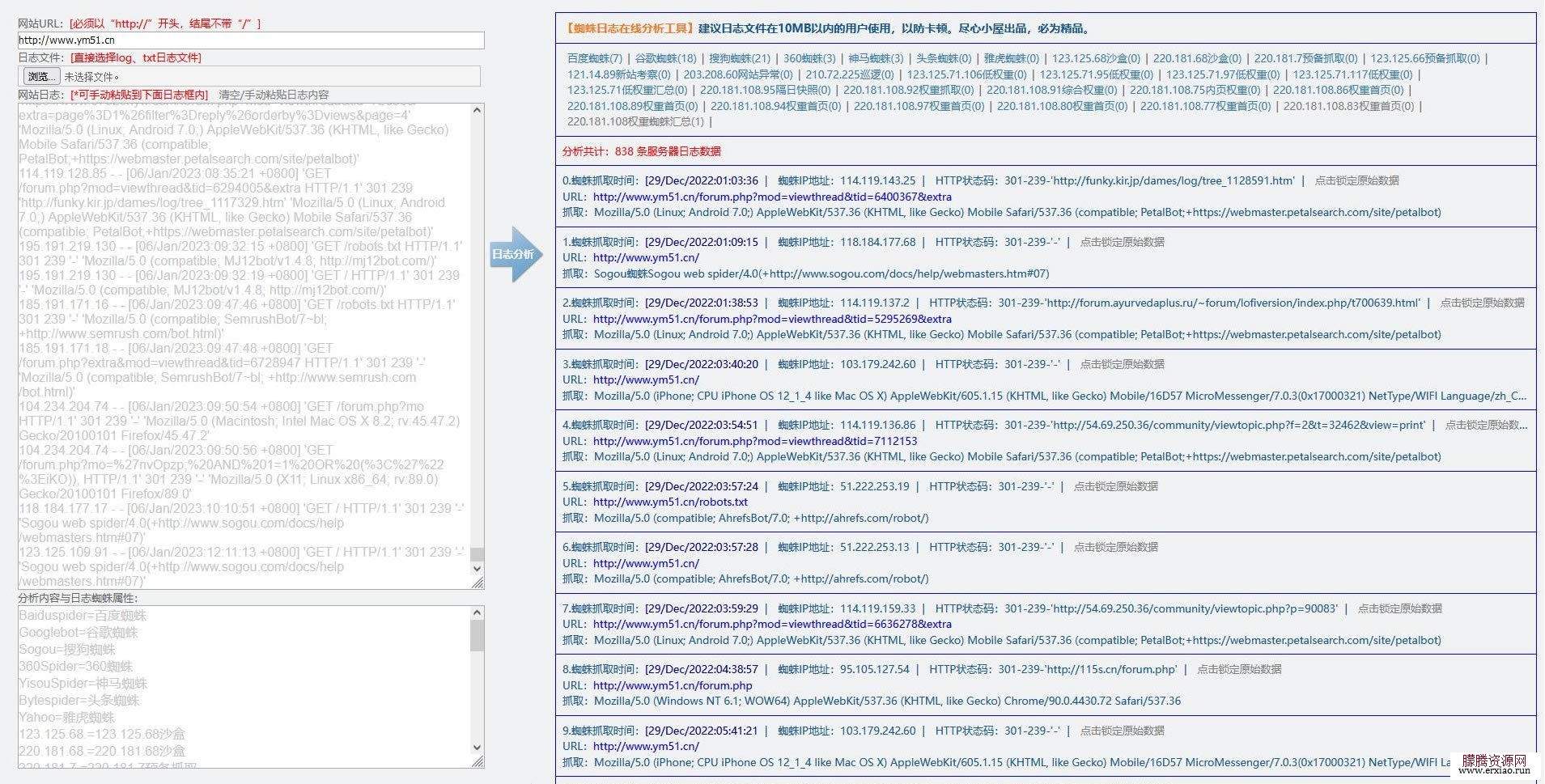Click up arrow of 网站日志 textarea scrollbar
The height and width of the screenshot is (784, 1545).
click(478, 111)
